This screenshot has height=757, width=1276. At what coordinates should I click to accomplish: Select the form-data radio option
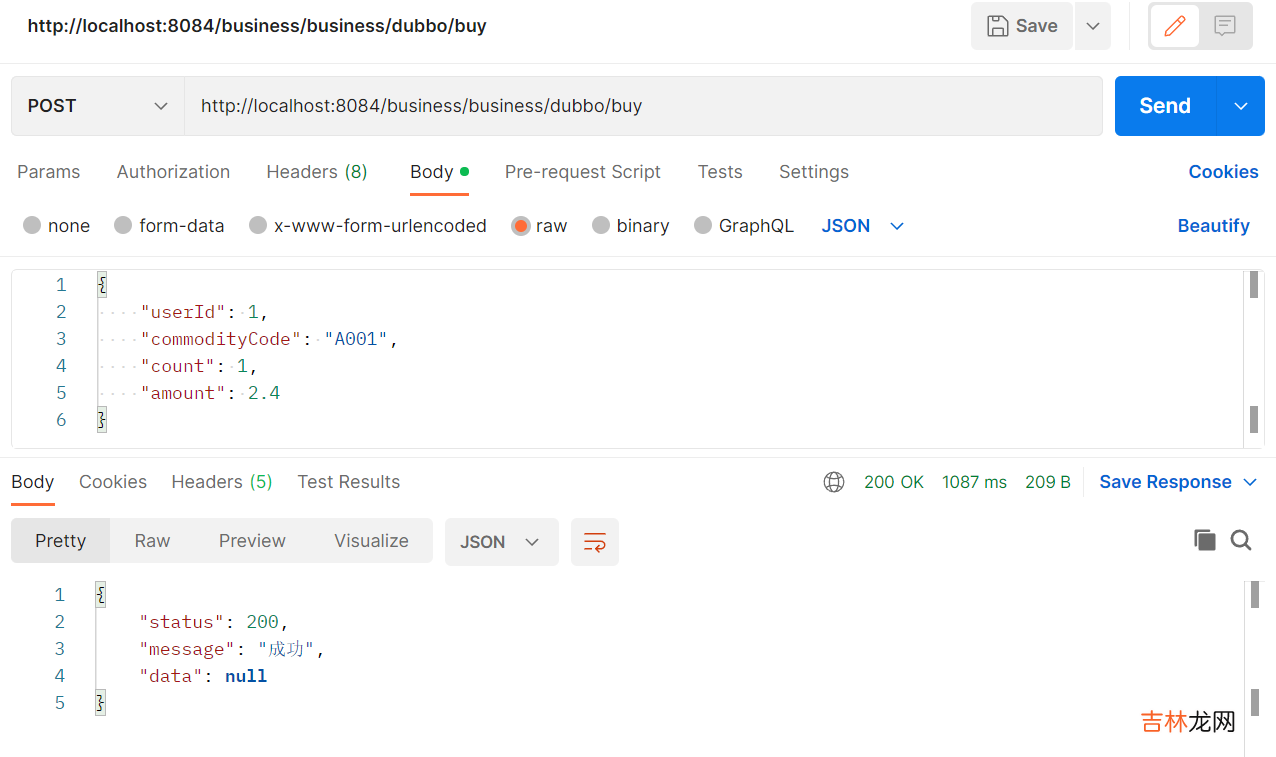[123, 226]
